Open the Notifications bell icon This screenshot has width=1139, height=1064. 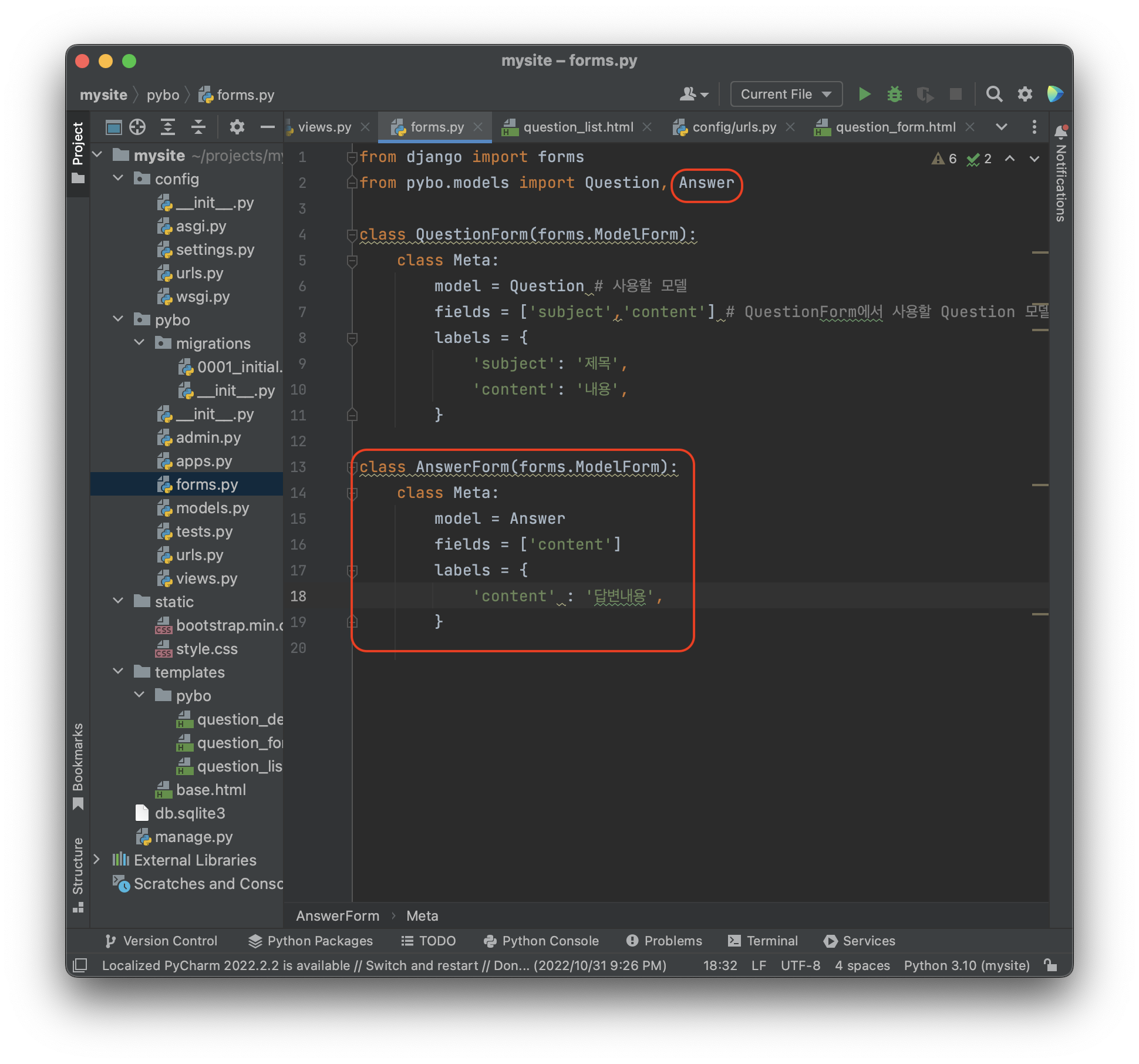(x=1060, y=132)
